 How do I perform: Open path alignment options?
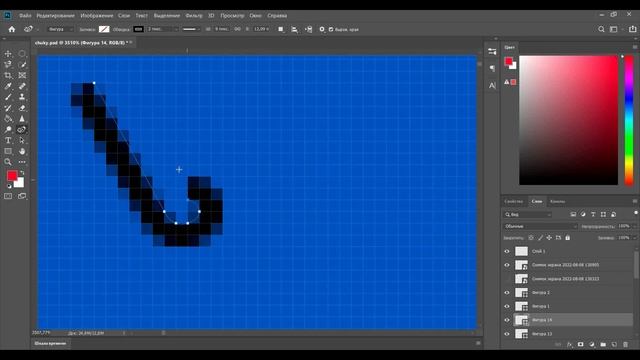tap(294, 29)
